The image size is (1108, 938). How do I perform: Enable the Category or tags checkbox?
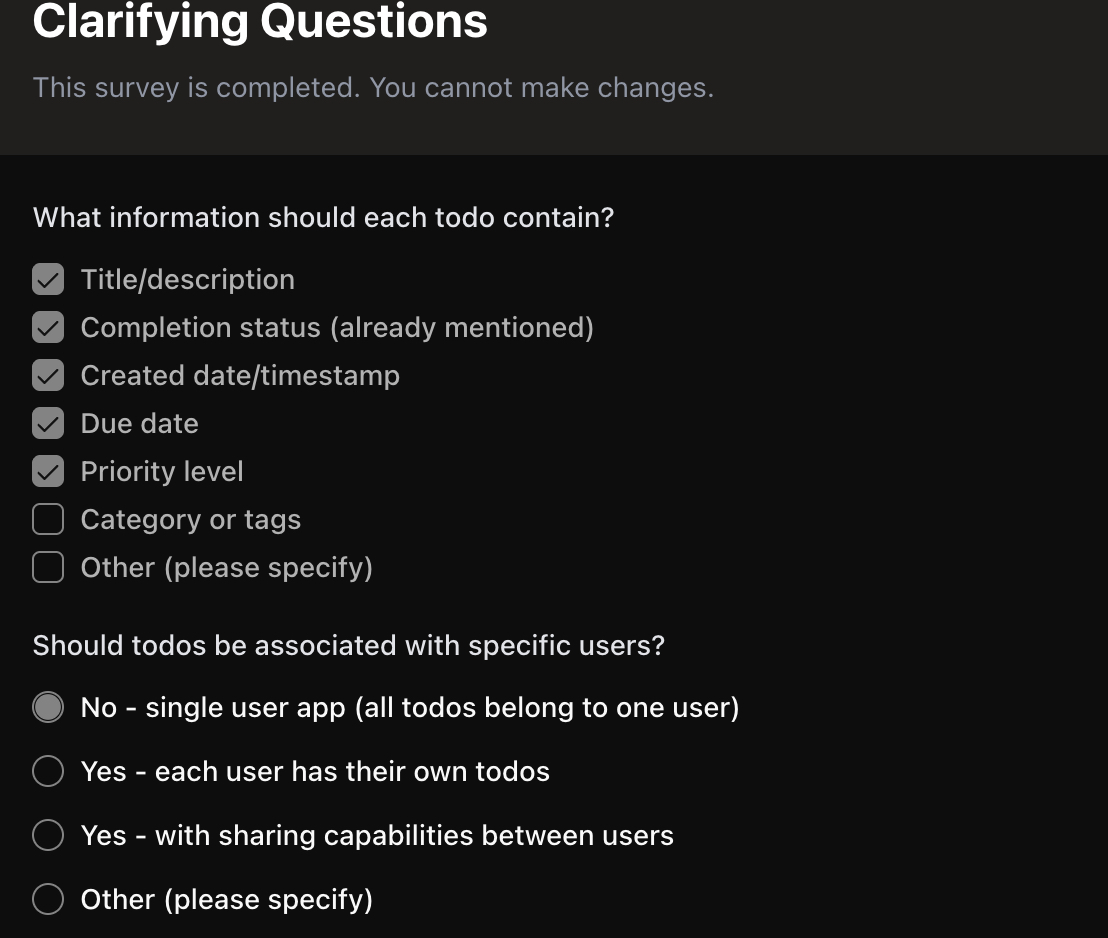[x=47, y=519]
